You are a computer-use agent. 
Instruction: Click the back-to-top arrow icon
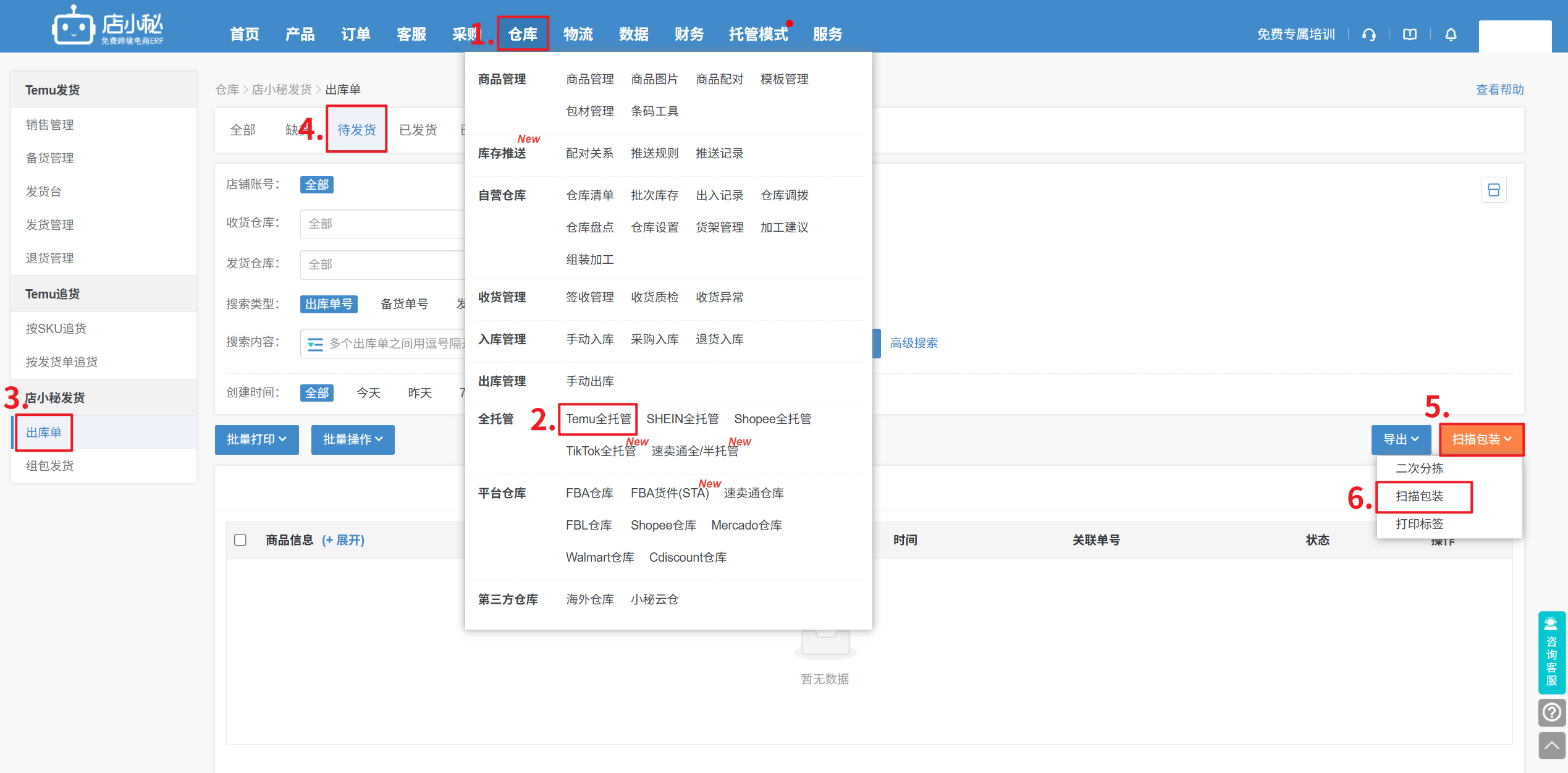[x=1551, y=746]
